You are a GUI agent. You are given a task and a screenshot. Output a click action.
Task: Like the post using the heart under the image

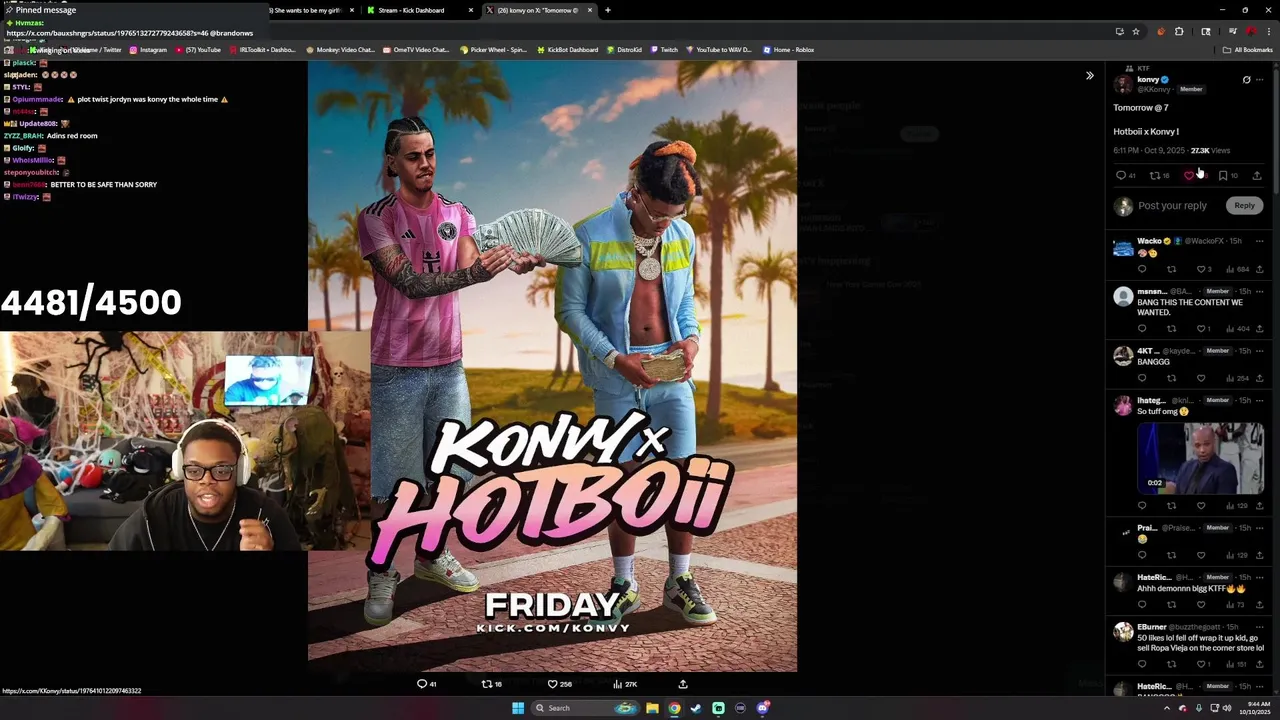(552, 684)
